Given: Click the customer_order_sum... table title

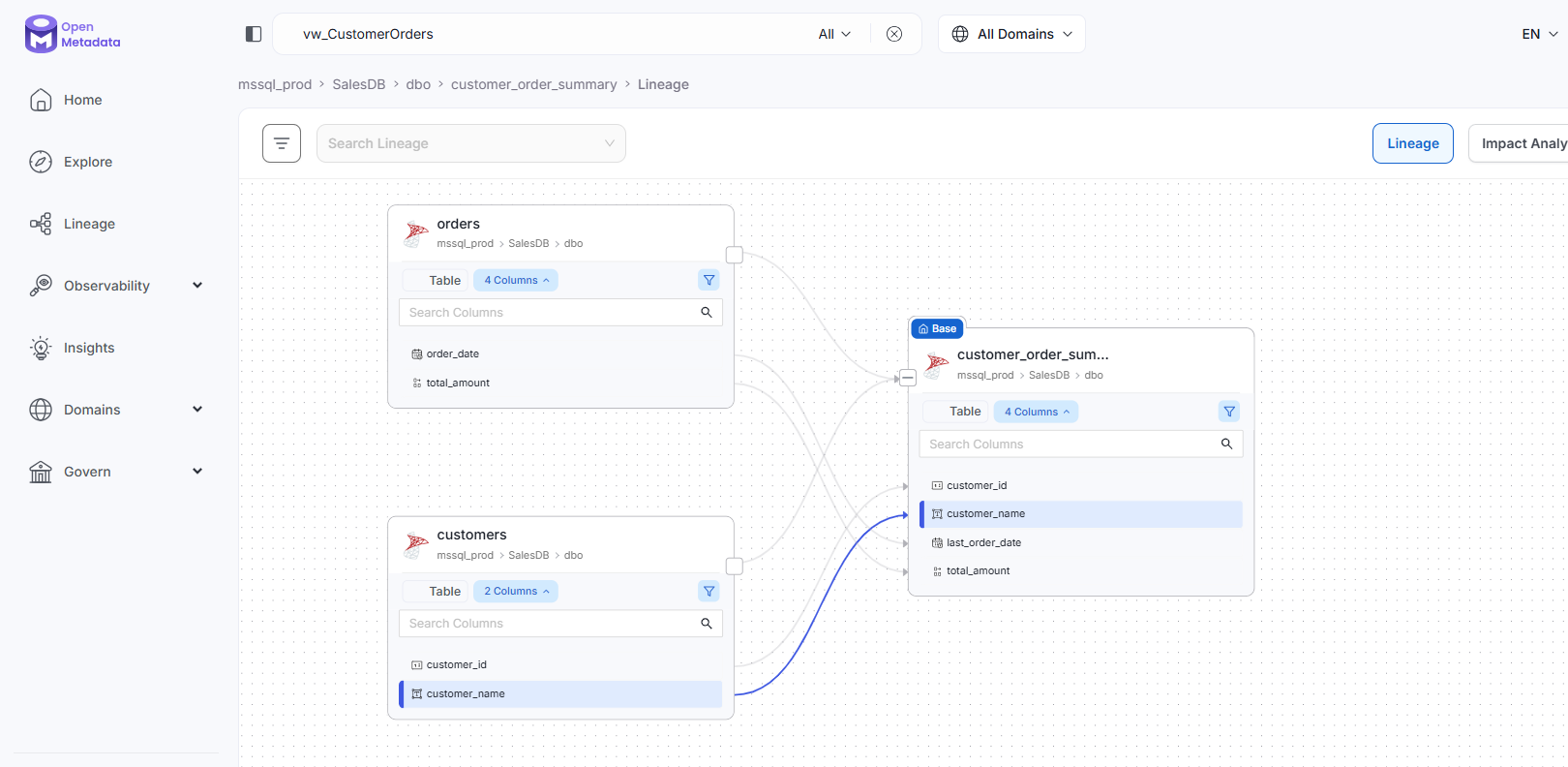Looking at the screenshot, I should point(1033,354).
